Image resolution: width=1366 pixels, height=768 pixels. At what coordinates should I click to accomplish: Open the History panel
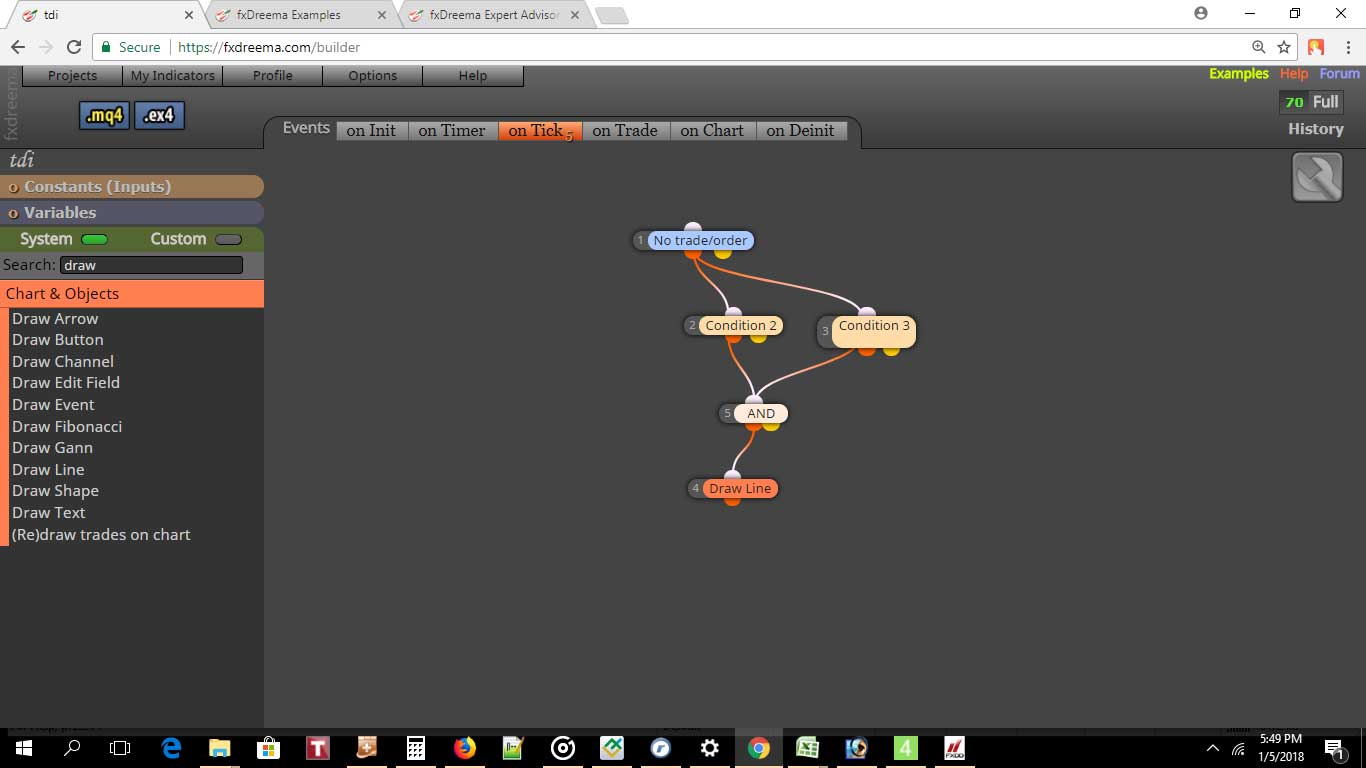[x=1315, y=129]
